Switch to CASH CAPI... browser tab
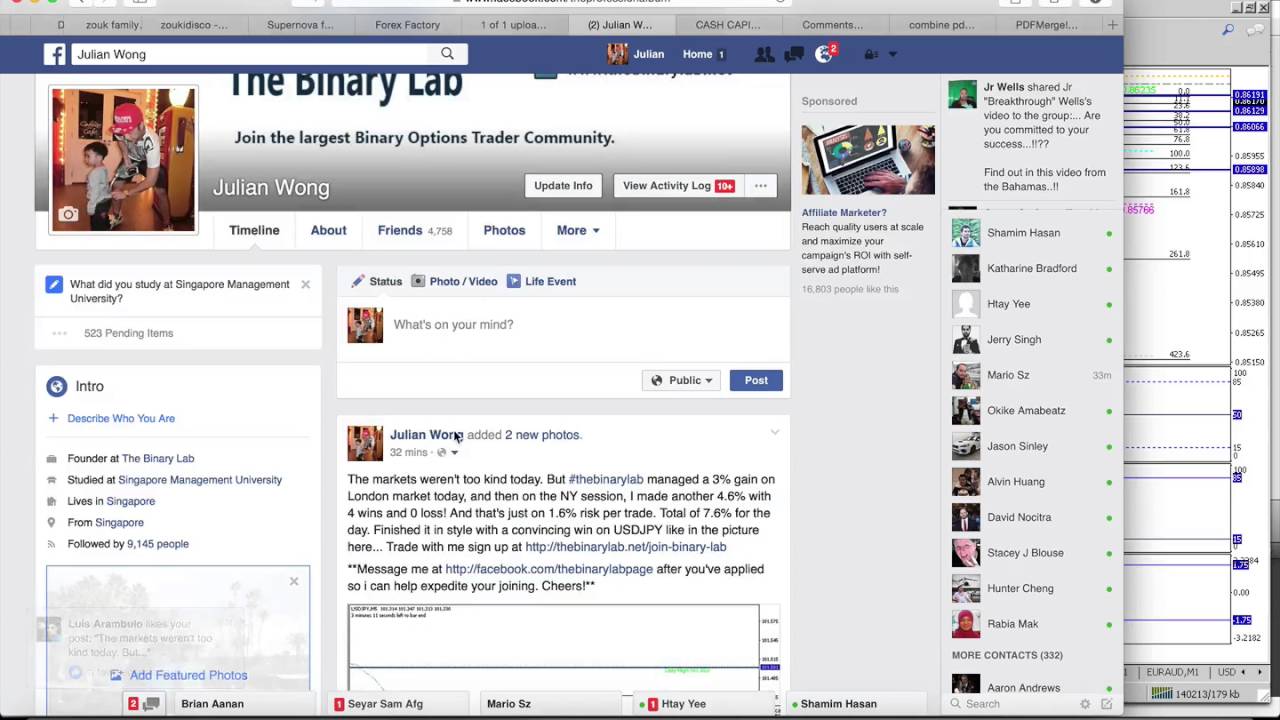Viewport: 1280px width, 720px height. point(728,25)
